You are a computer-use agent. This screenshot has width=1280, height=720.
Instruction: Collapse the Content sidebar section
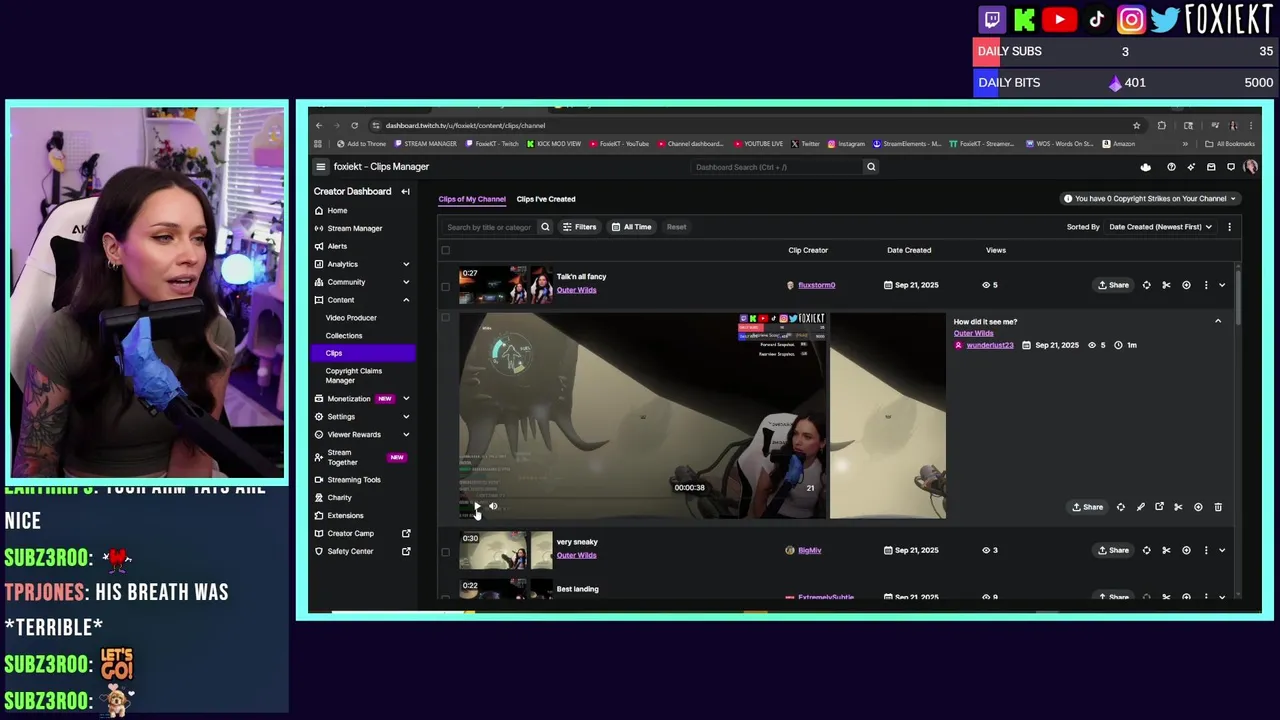406,300
